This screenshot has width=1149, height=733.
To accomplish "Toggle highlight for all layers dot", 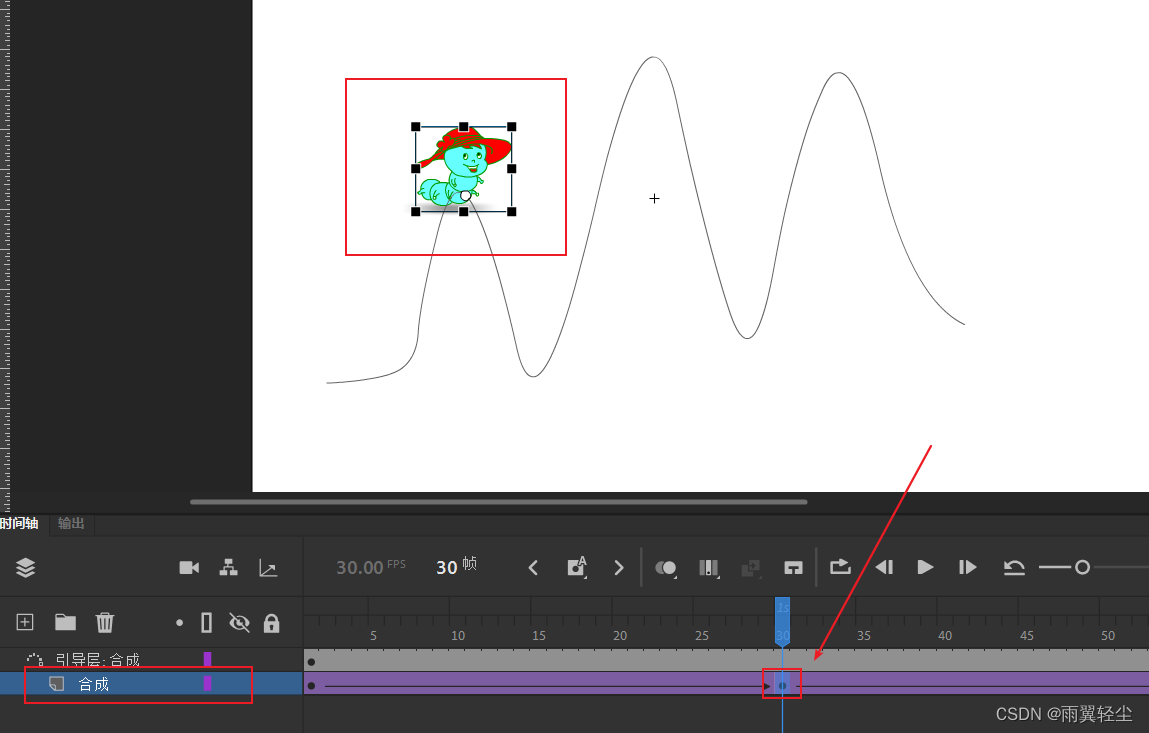I will point(180,623).
